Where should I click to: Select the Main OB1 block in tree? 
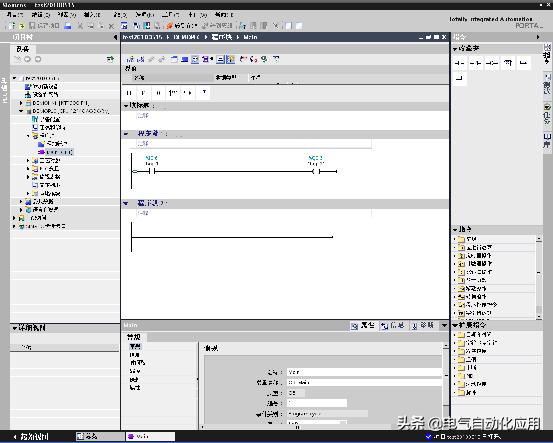(56, 152)
